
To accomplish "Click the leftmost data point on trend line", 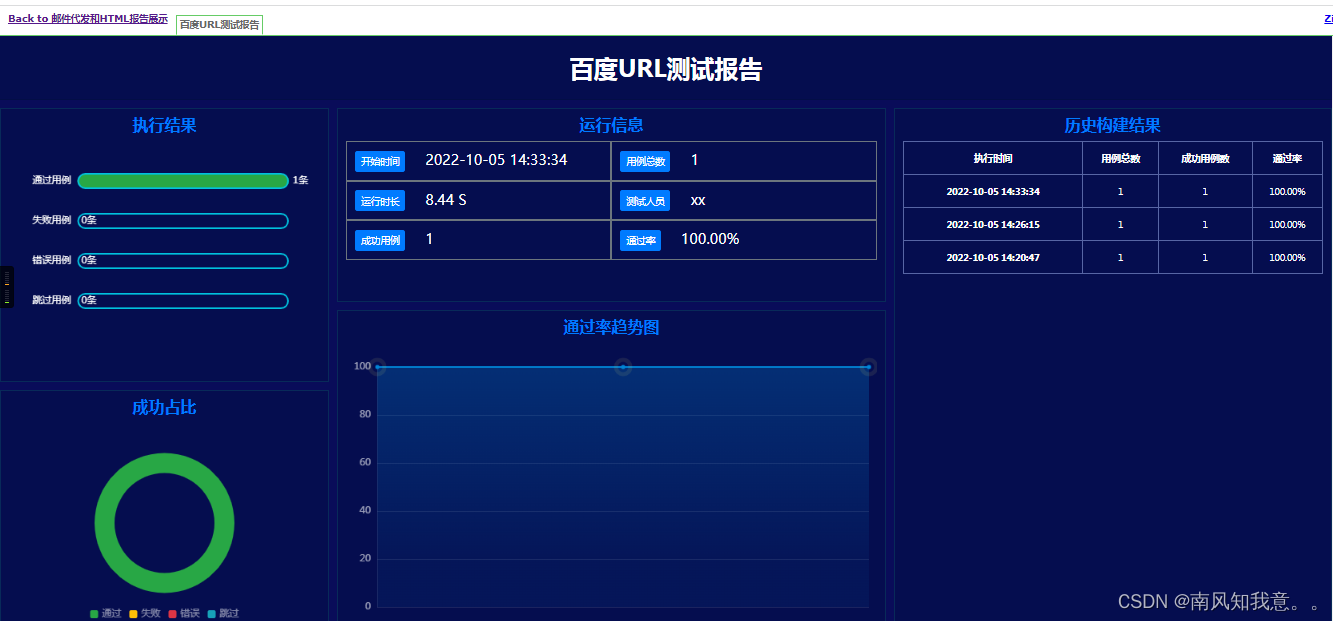I will pyautogui.click(x=377, y=367).
